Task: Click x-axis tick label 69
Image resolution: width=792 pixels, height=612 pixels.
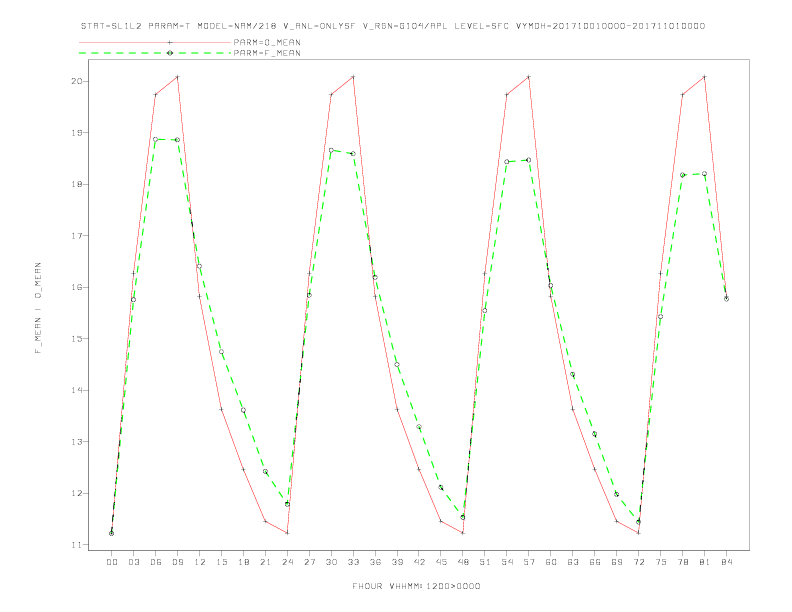Action: click(617, 562)
